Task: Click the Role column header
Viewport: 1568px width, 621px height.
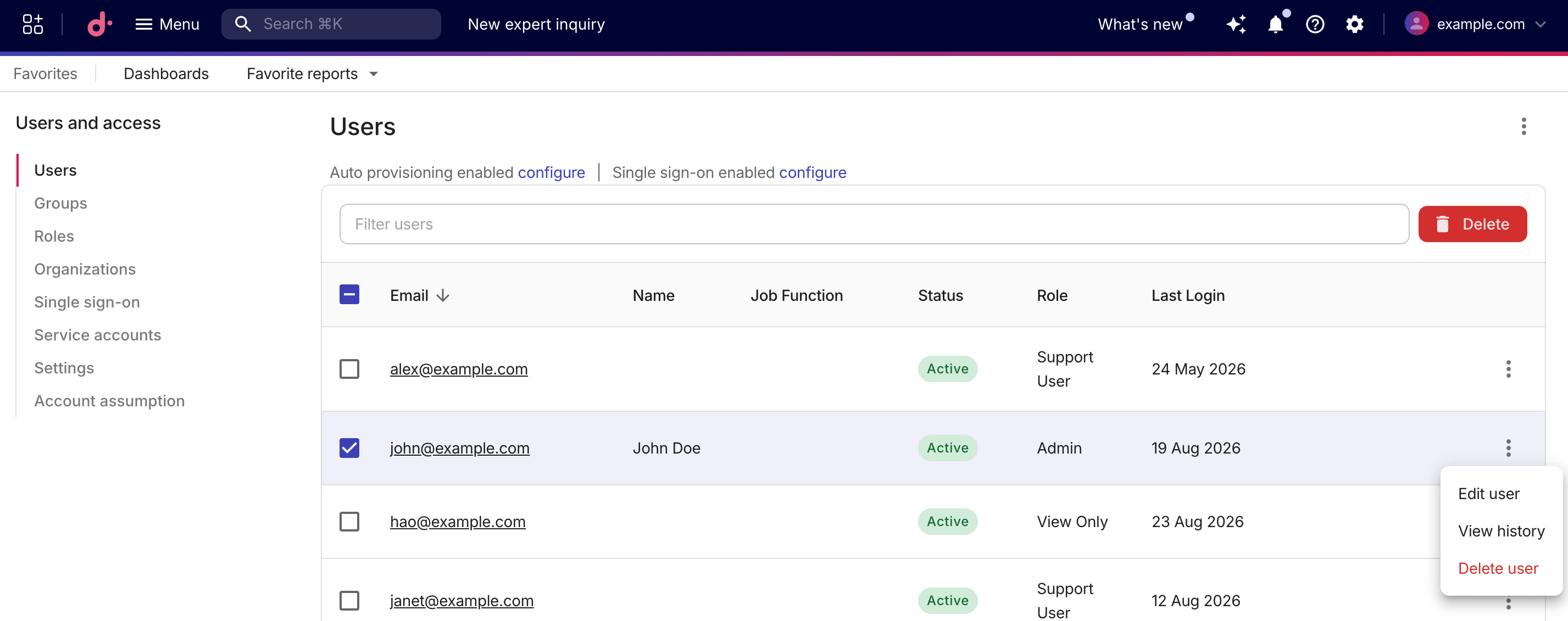Action: tap(1052, 295)
